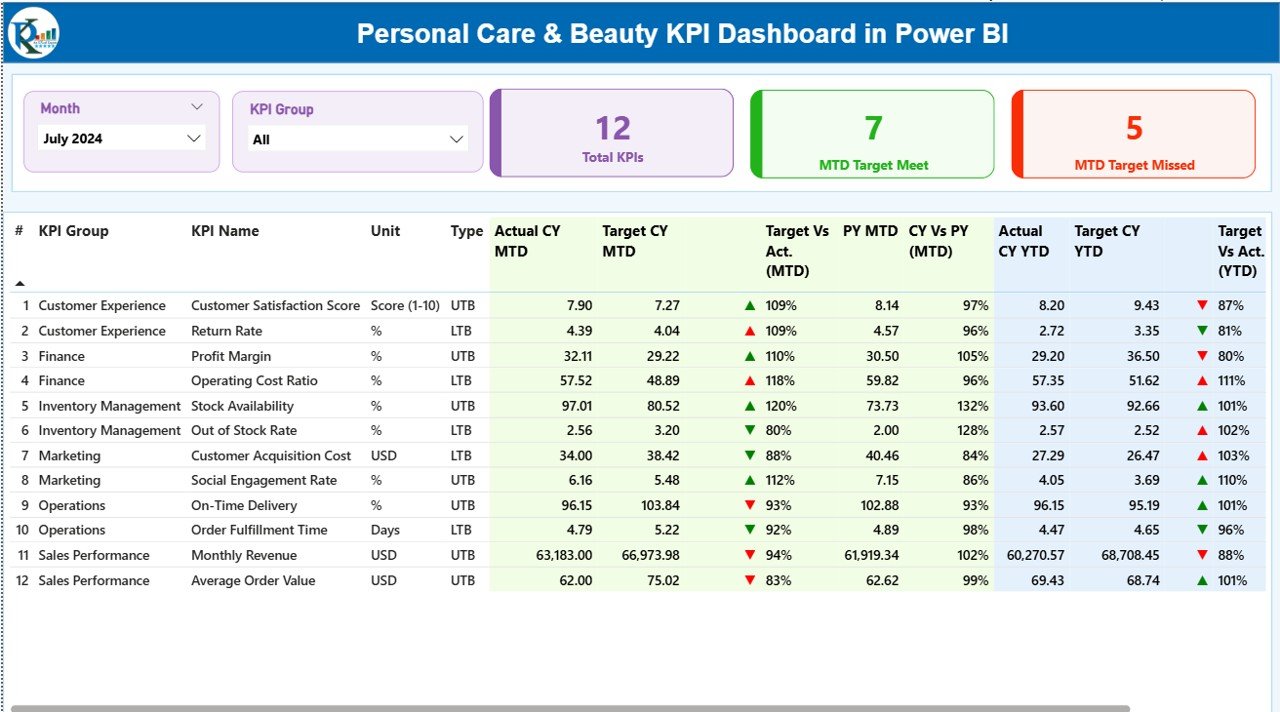
Task: Click the green up triangle beside Stock Availability MTD
Action: click(x=748, y=405)
